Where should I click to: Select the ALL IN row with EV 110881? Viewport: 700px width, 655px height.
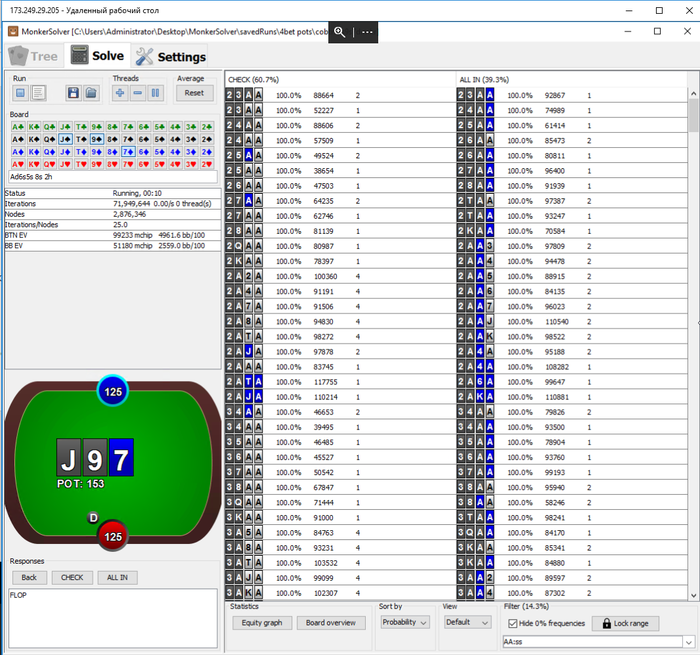point(572,397)
